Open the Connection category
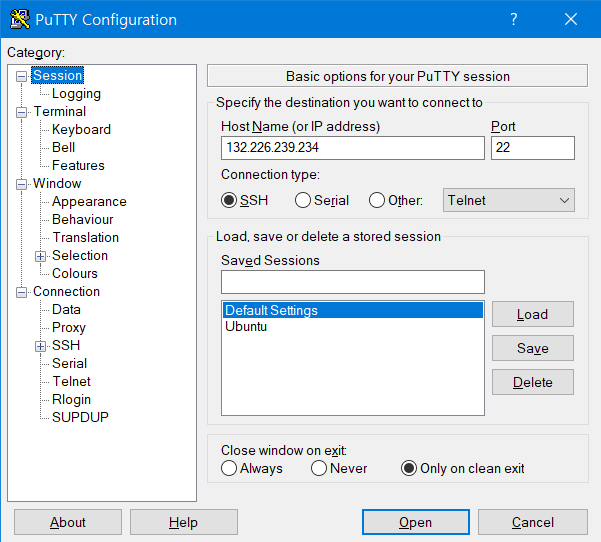The height and width of the screenshot is (542, 601). (x=66, y=292)
